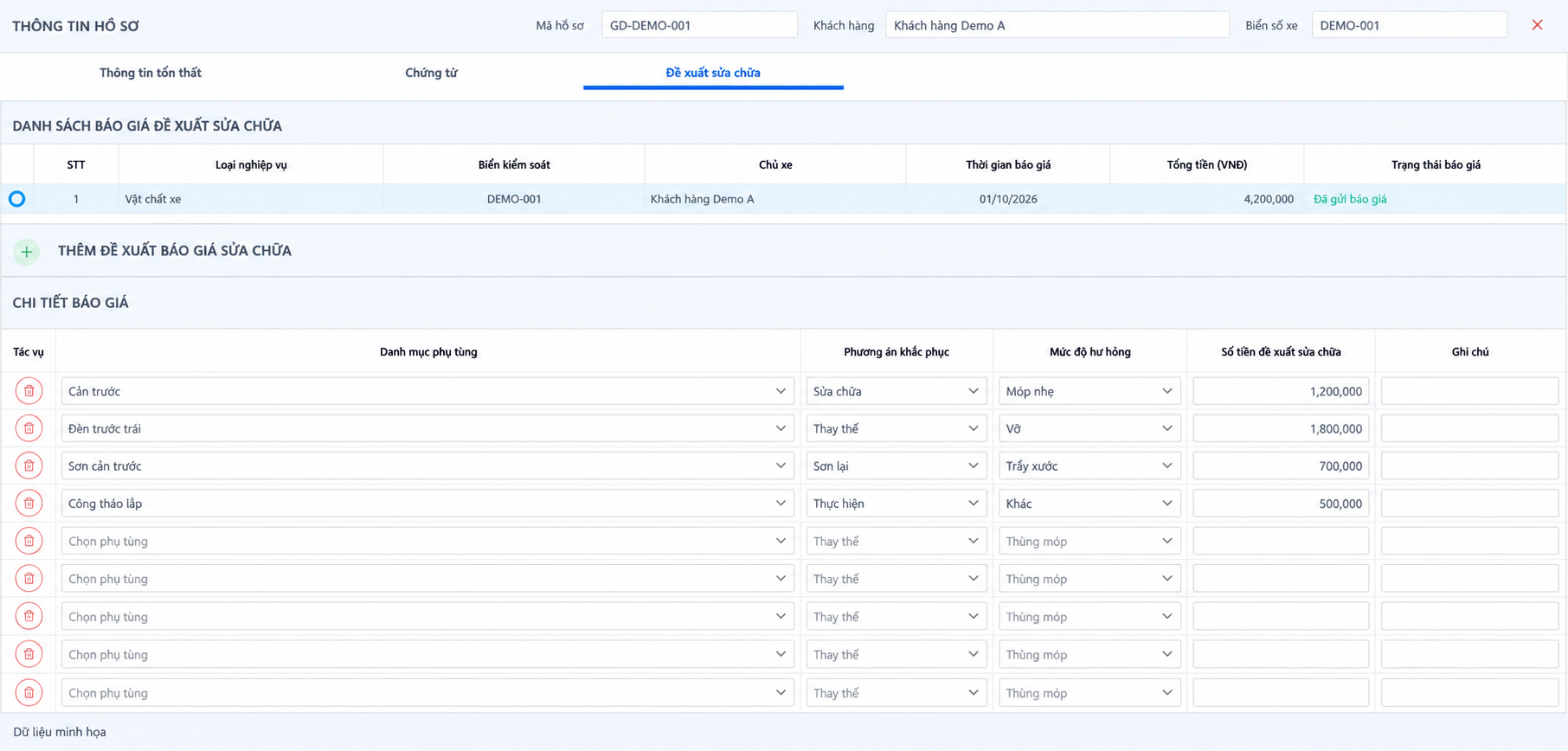The width and height of the screenshot is (1568, 751).
Task: Click the Đã gửi báo giá status
Action: click(x=1350, y=199)
